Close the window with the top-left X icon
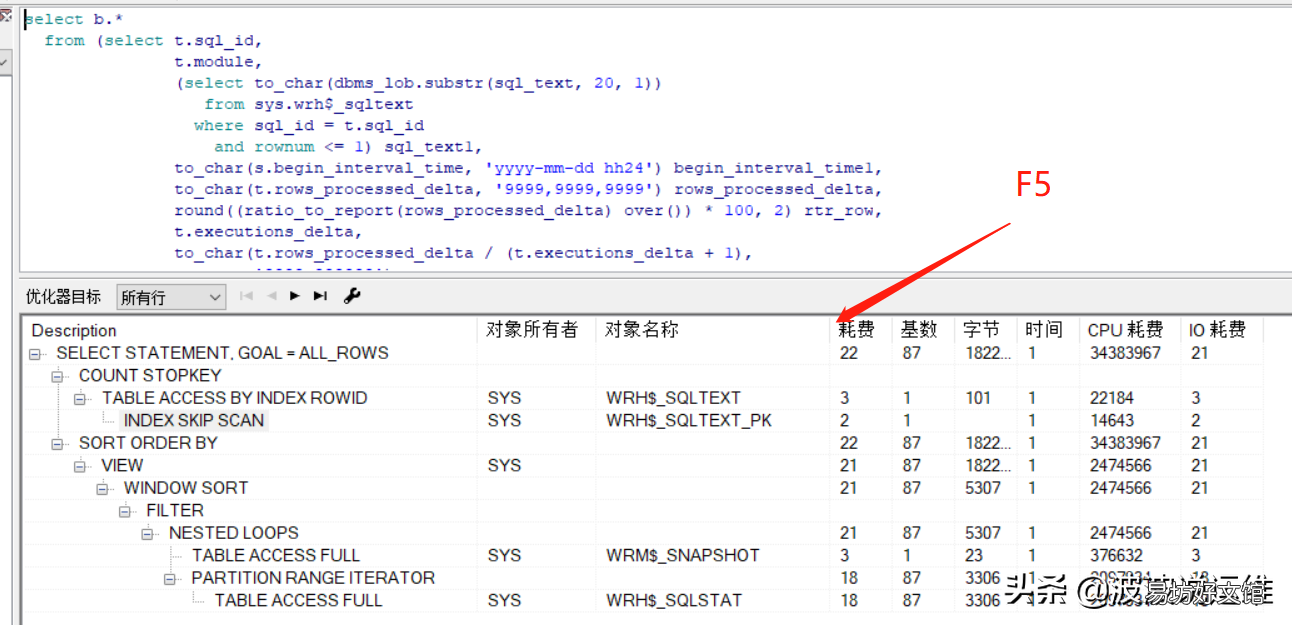The width and height of the screenshot is (1292, 625). click(x=6, y=15)
